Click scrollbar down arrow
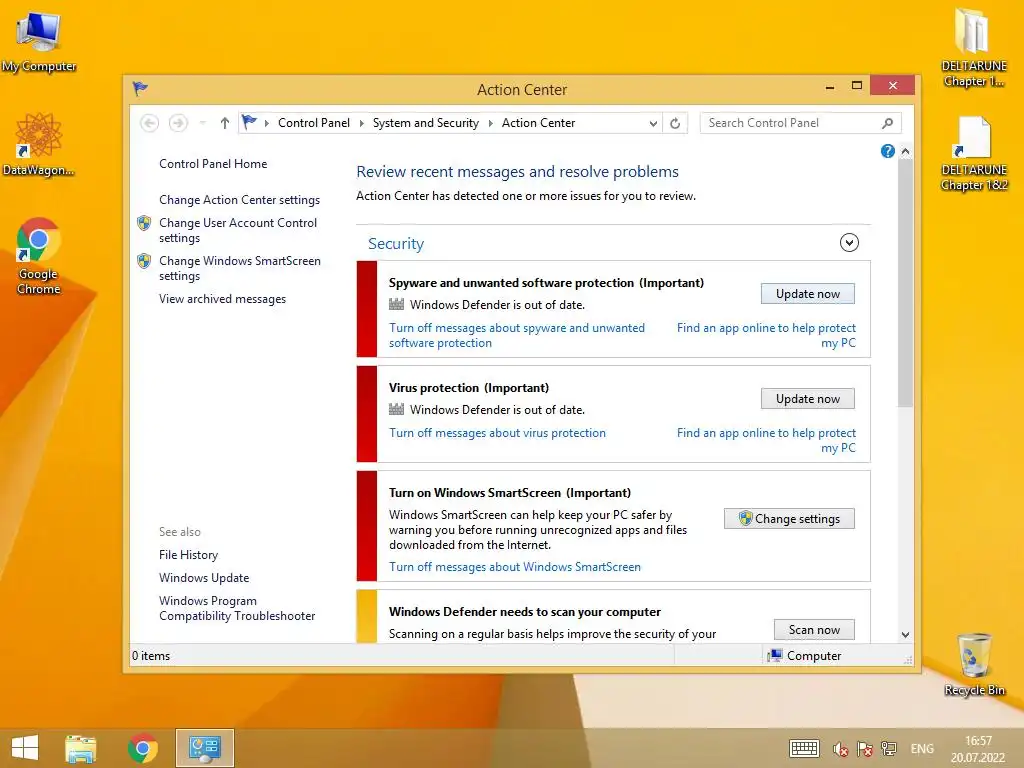 [905, 634]
